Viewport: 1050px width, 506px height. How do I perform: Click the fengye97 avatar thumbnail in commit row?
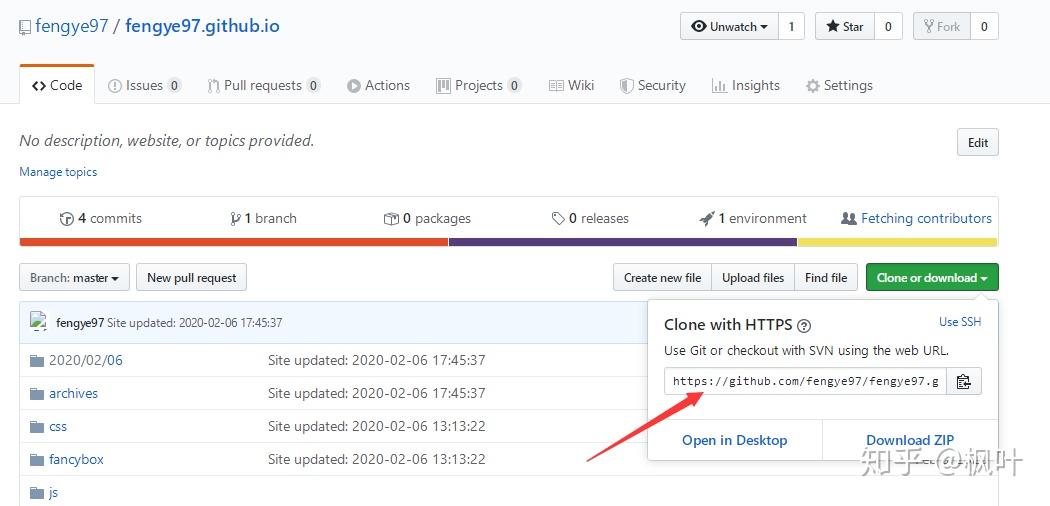tap(39, 322)
